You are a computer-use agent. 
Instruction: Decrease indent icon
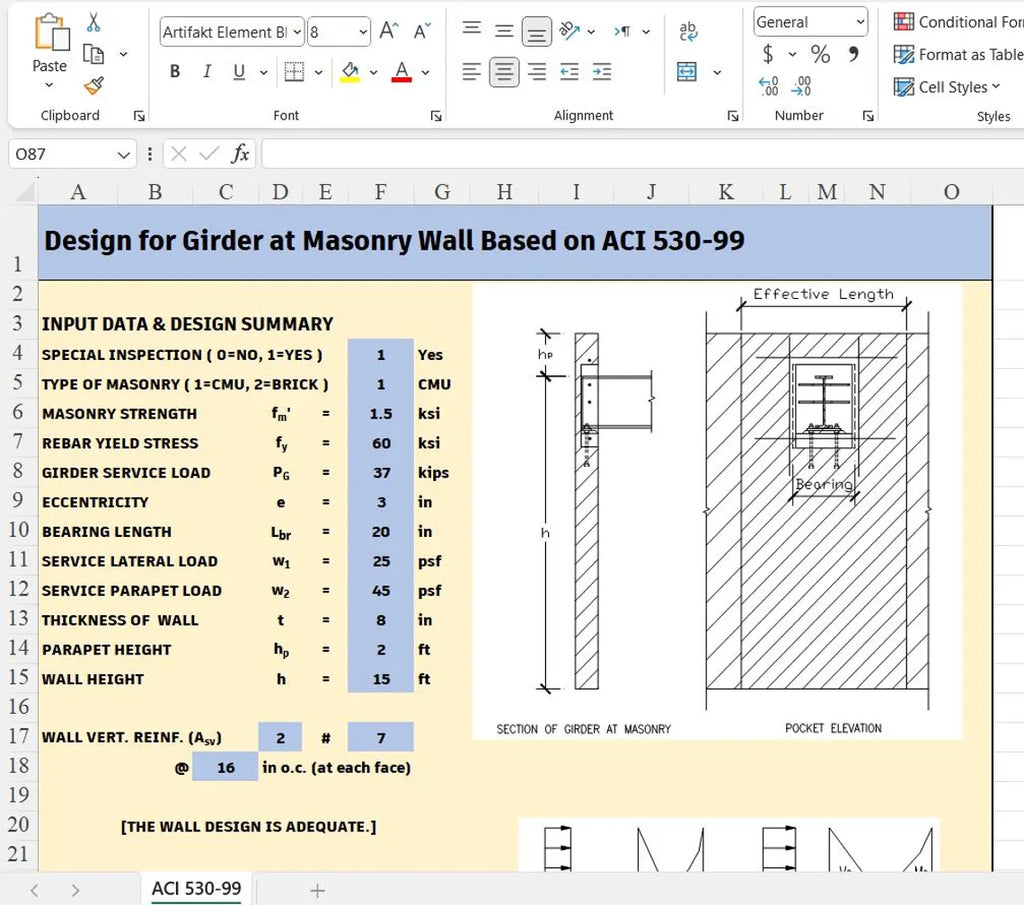pyautogui.click(x=569, y=71)
